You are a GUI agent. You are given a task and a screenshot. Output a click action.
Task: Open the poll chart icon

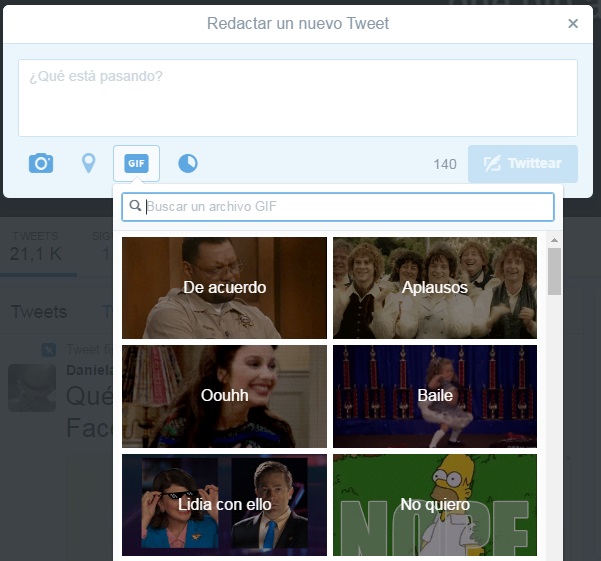point(188,163)
